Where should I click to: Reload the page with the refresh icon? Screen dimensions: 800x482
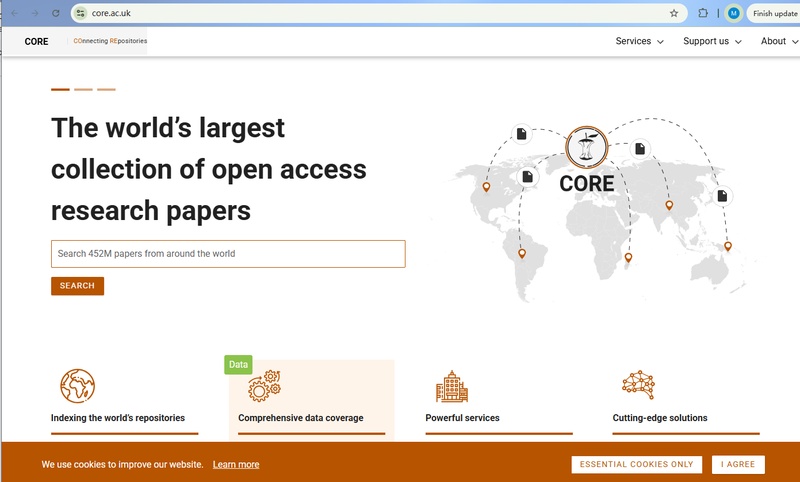point(56,13)
